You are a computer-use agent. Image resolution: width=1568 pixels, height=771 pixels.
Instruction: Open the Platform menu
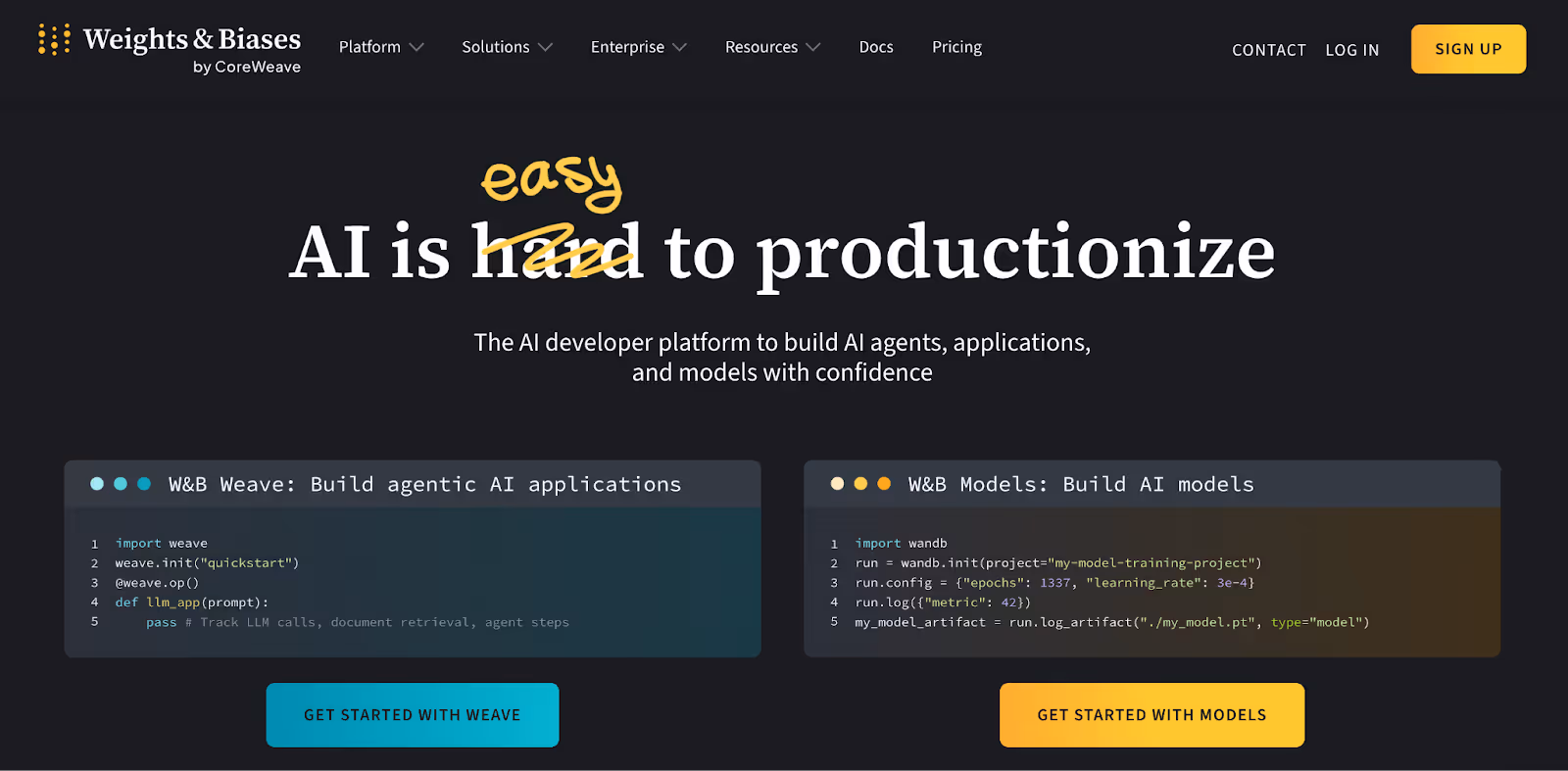[369, 47]
